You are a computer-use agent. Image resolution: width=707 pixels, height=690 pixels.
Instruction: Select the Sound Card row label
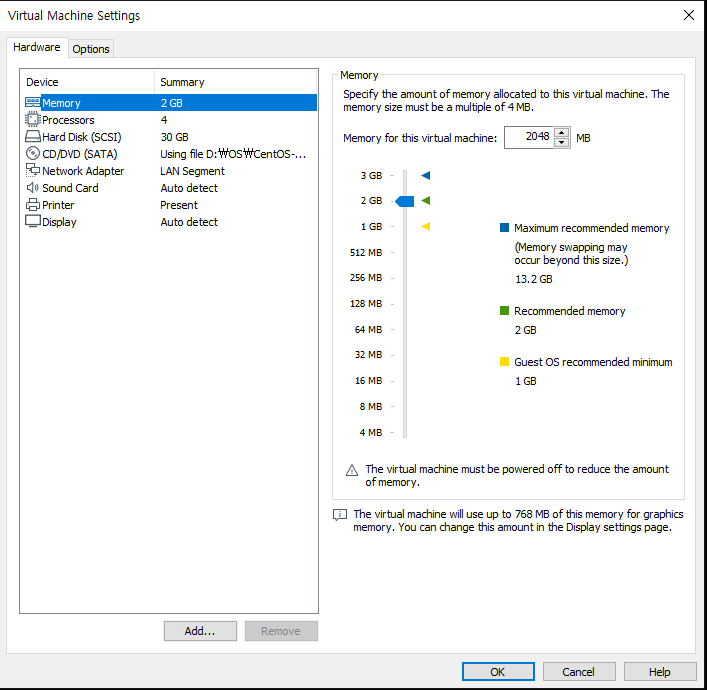(x=70, y=188)
